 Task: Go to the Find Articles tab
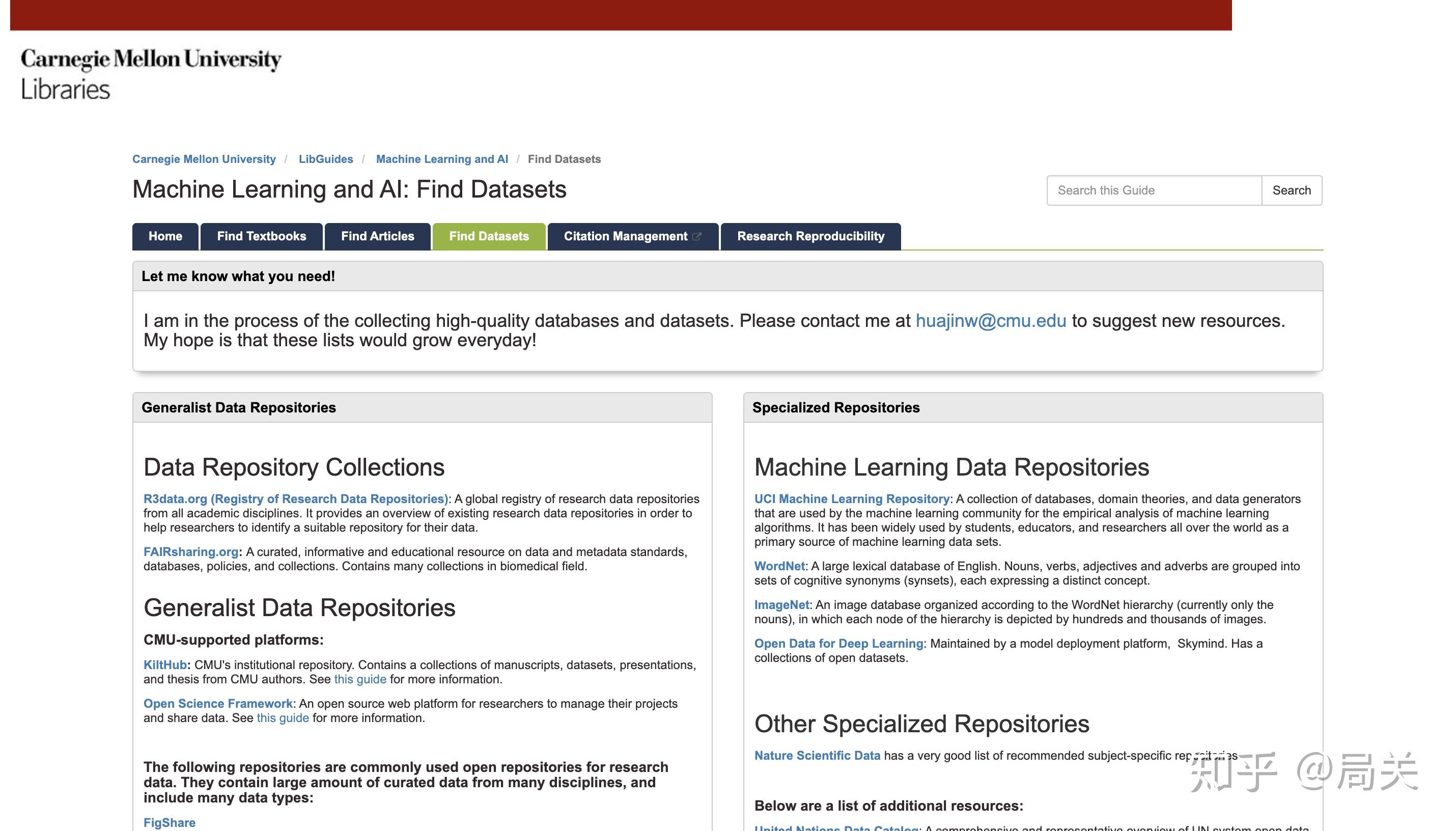pos(377,236)
